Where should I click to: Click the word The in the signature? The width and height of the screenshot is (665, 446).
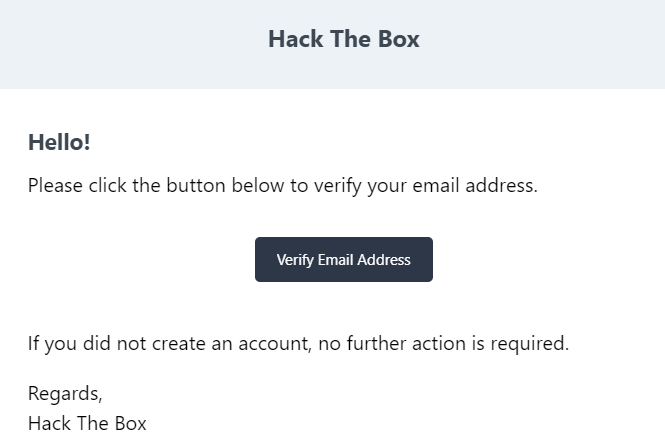point(94,424)
